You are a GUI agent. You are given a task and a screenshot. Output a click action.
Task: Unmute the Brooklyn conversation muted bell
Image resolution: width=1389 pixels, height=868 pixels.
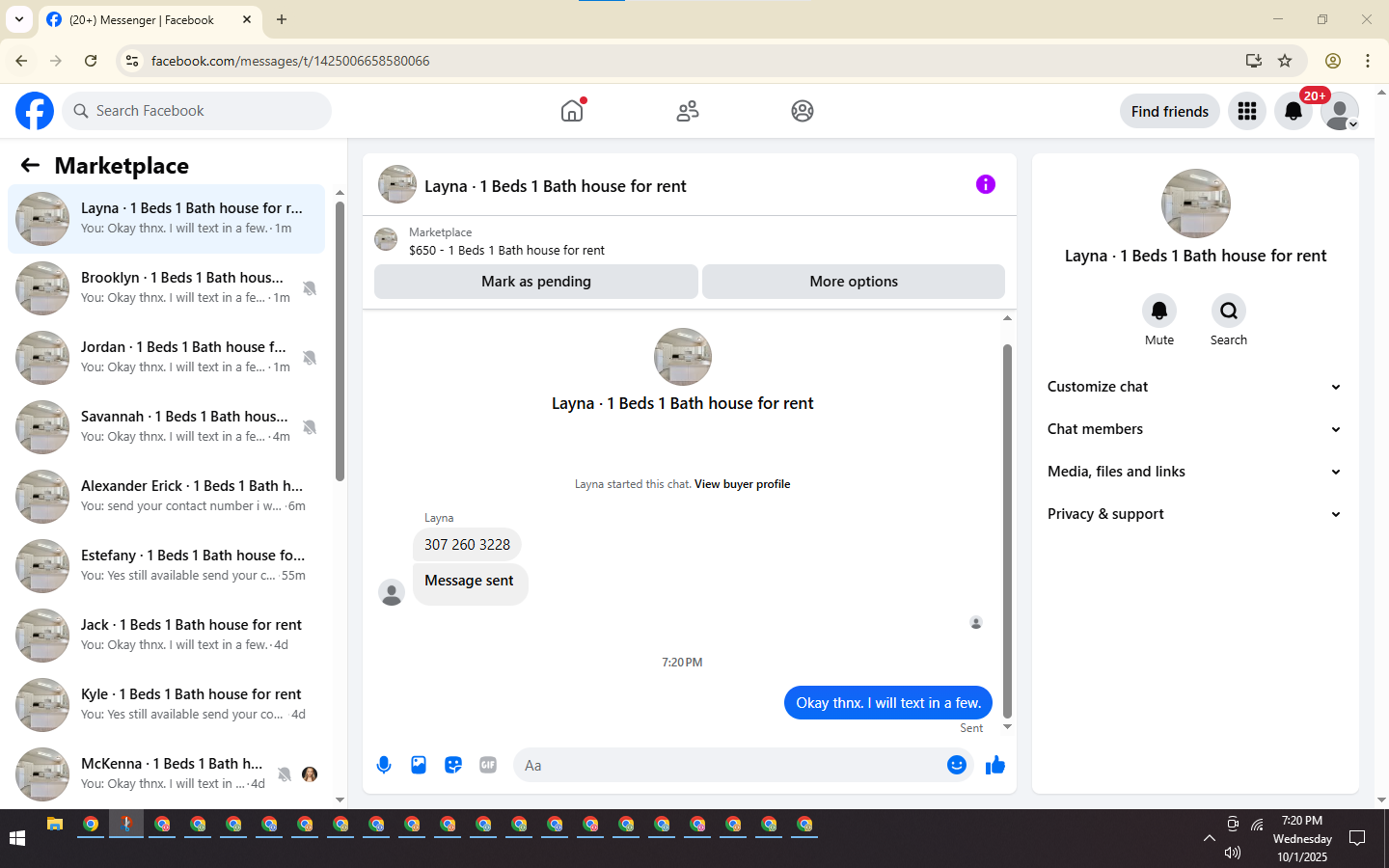(310, 288)
